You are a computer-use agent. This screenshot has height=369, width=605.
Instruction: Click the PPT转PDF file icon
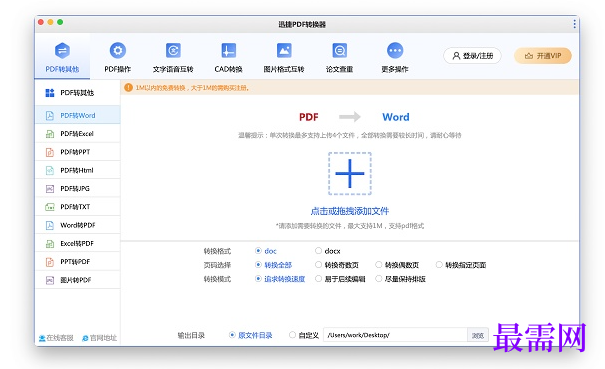click(x=50, y=262)
